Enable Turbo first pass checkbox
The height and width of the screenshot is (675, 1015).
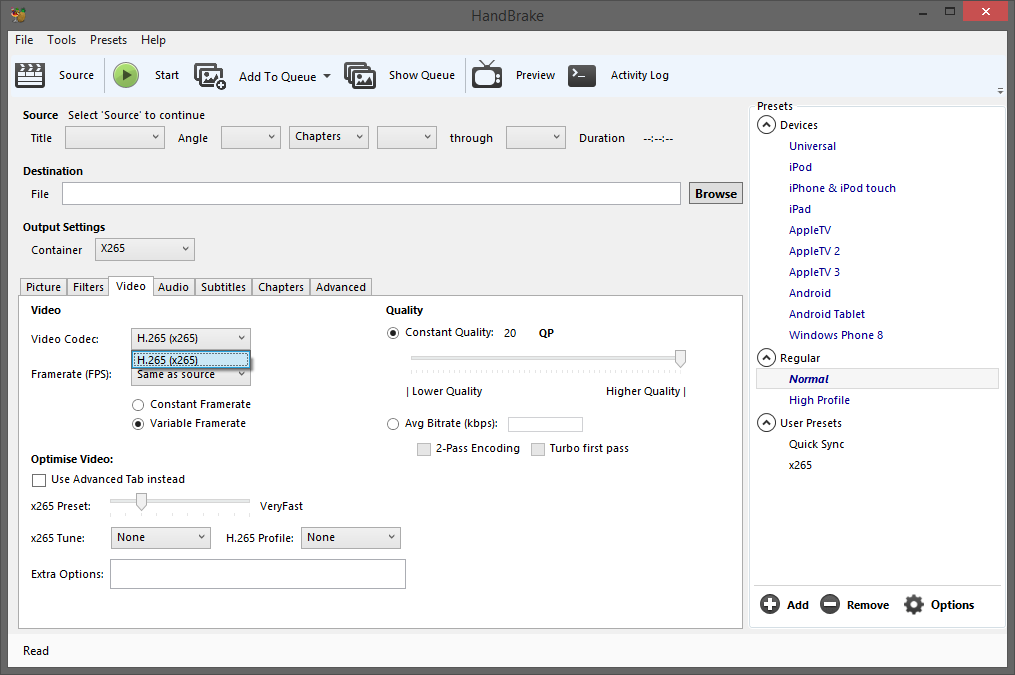click(538, 449)
